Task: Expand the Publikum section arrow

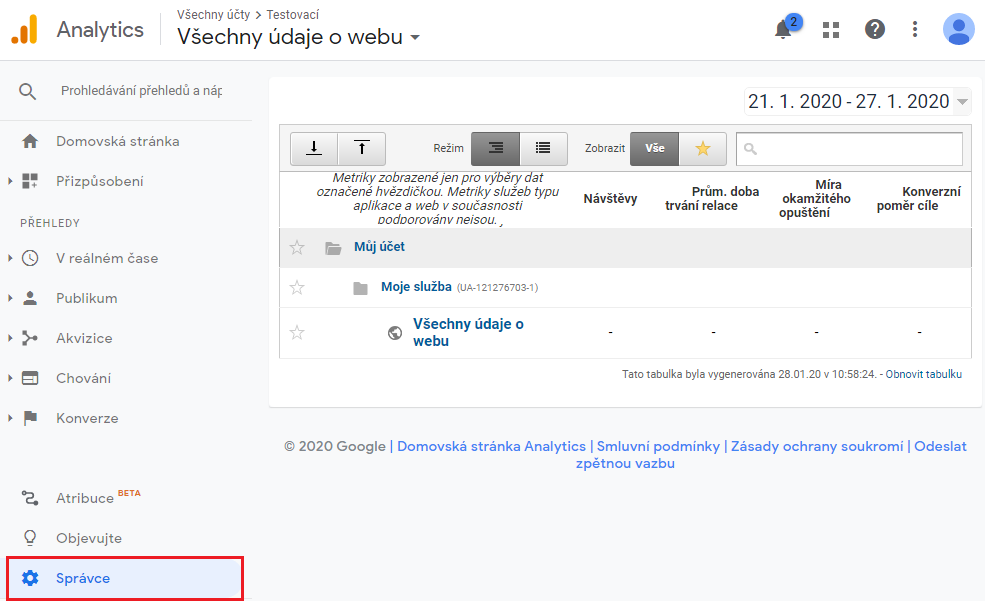Action: click(x=10, y=298)
